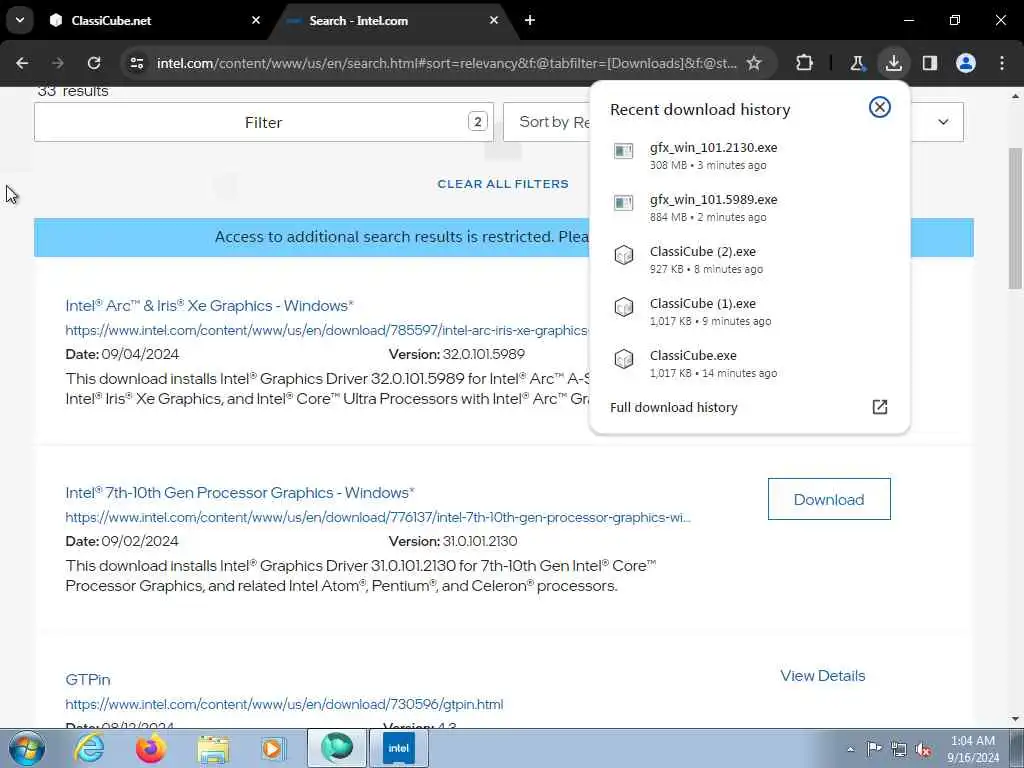Click the ClassiCube.exe cube icon

pos(624,359)
